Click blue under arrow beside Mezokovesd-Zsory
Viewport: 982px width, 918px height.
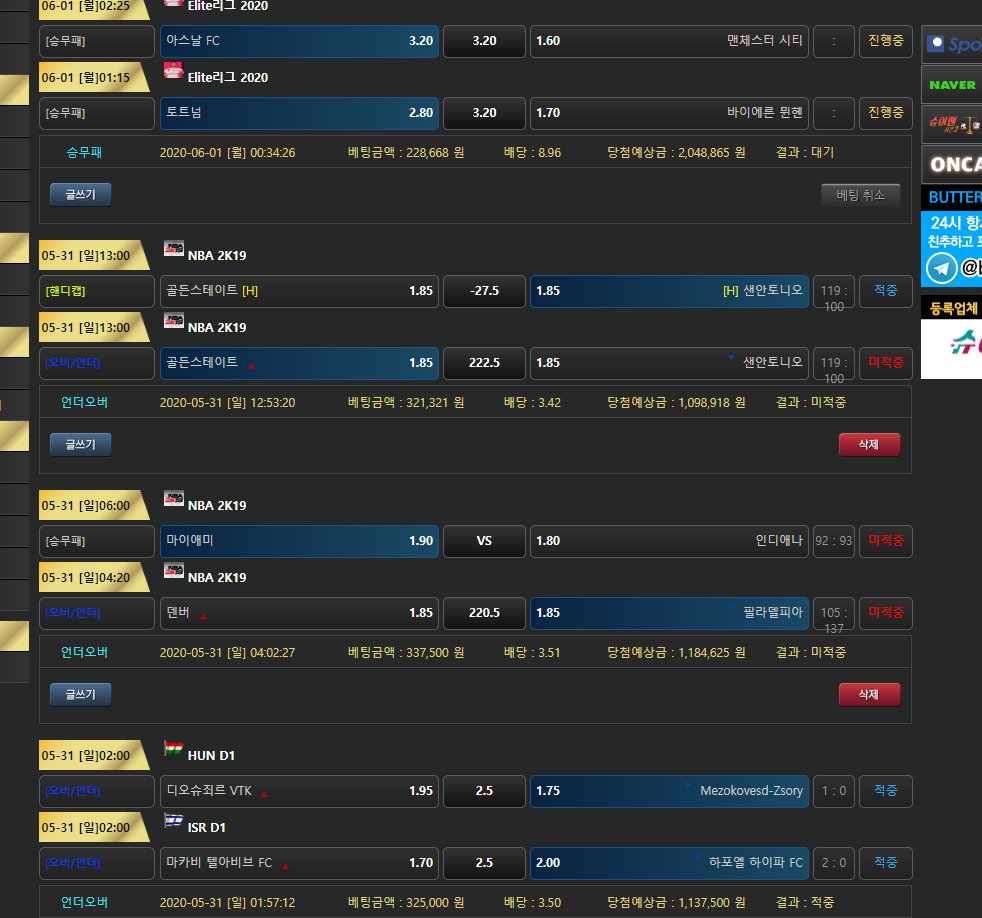tap(687, 787)
